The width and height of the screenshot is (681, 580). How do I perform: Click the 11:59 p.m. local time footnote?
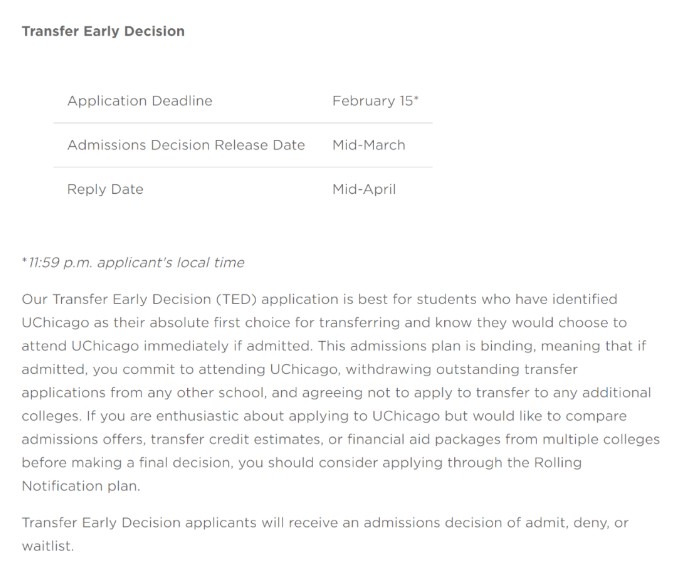point(133,262)
